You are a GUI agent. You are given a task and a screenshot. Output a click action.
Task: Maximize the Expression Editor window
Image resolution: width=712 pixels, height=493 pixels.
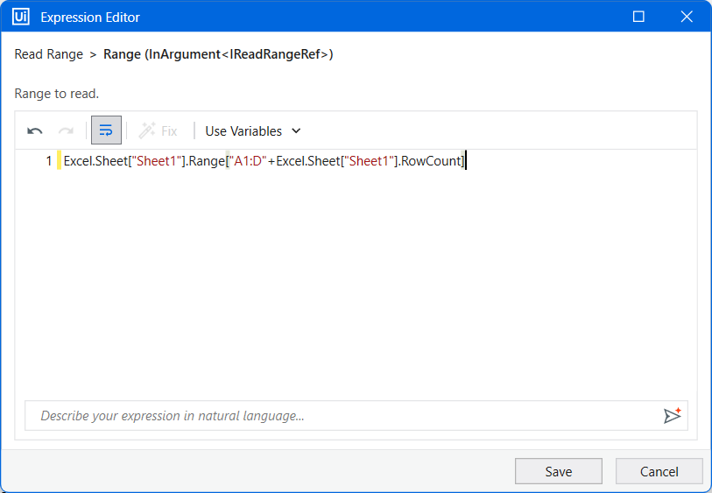click(x=638, y=17)
